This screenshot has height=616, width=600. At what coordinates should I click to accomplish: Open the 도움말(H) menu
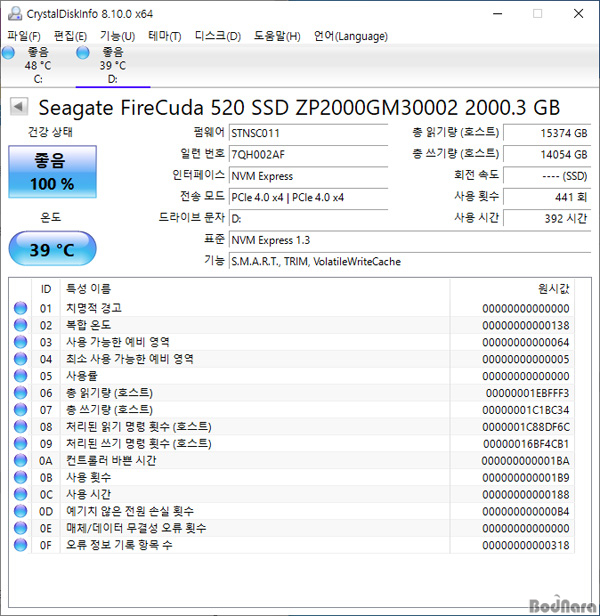coord(277,36)
